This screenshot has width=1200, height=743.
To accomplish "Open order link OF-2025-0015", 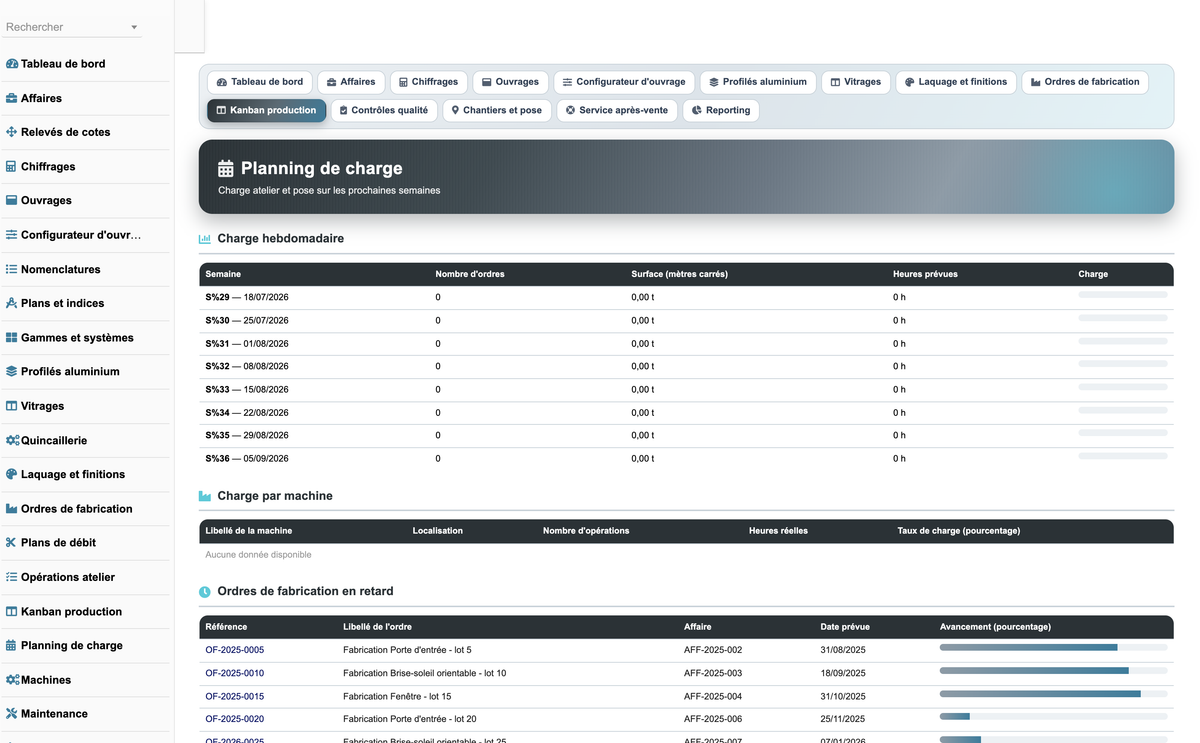I will 234,696.
